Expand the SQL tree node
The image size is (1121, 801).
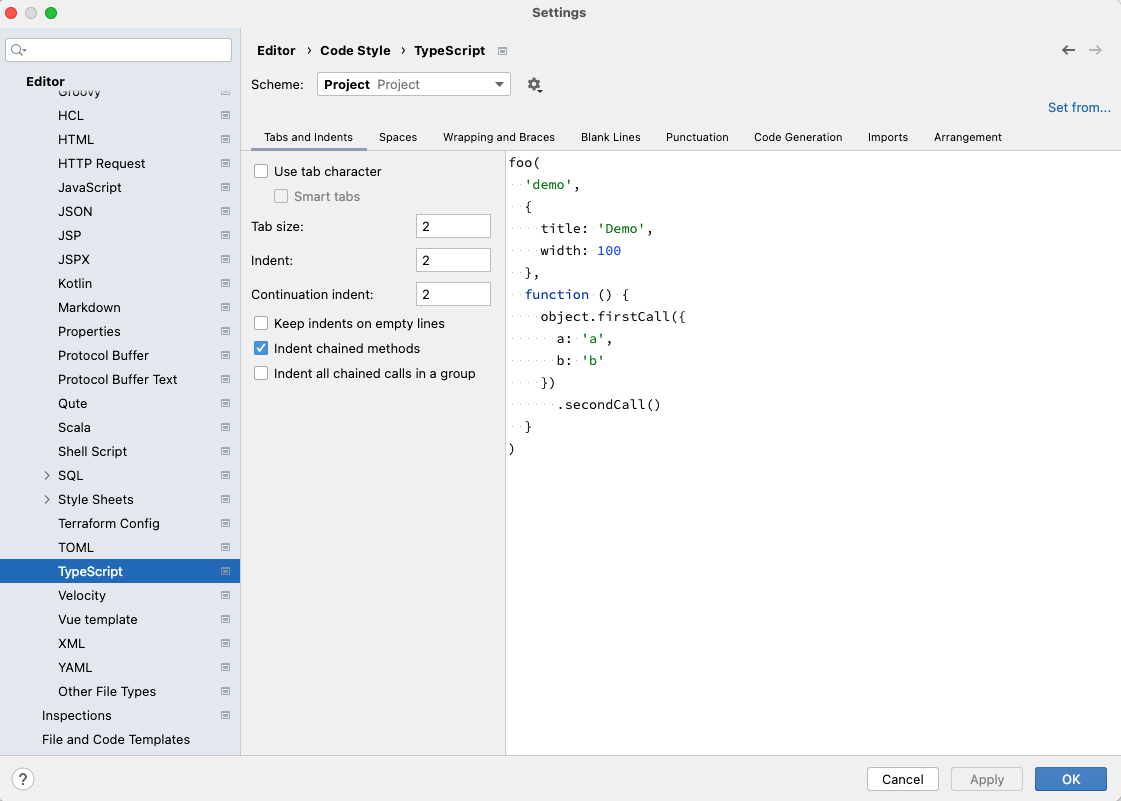pyautogui.click(x=47, y=475)
